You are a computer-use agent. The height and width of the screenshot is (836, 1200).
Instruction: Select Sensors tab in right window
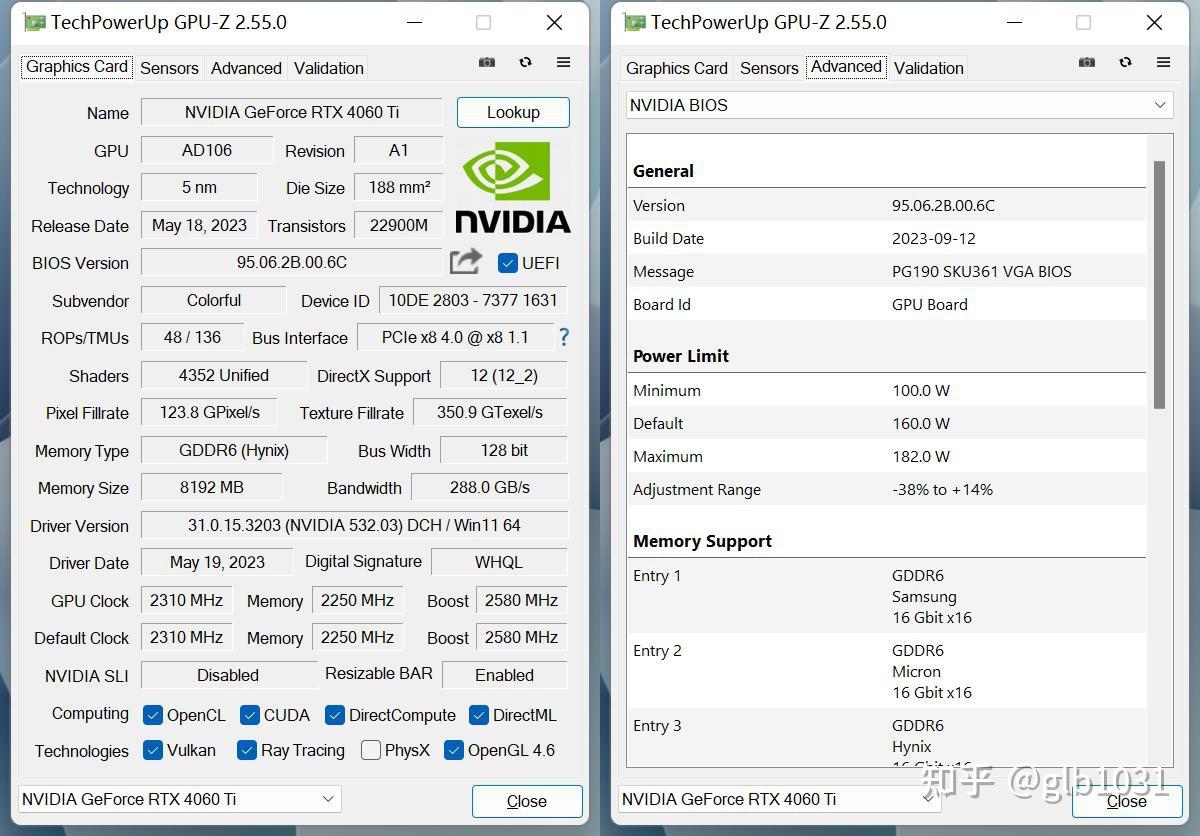[769, 68]
